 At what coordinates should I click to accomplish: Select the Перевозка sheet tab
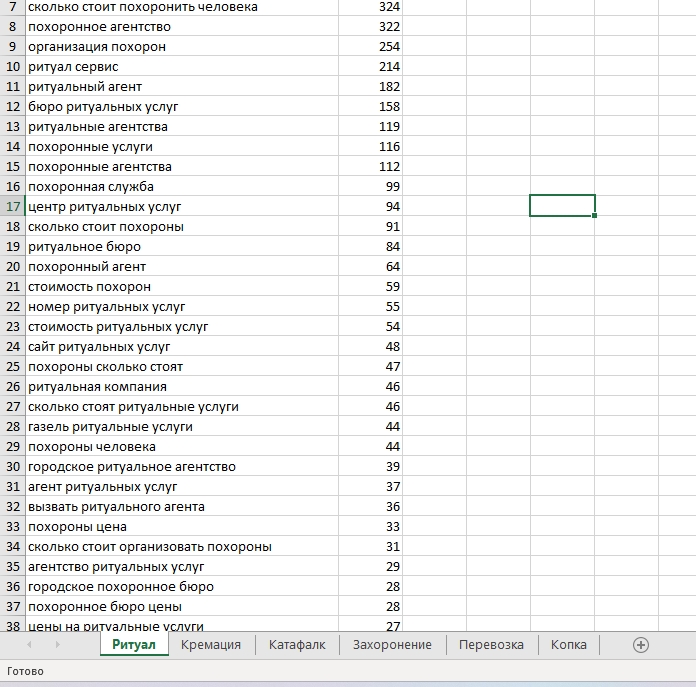(491, 645)
